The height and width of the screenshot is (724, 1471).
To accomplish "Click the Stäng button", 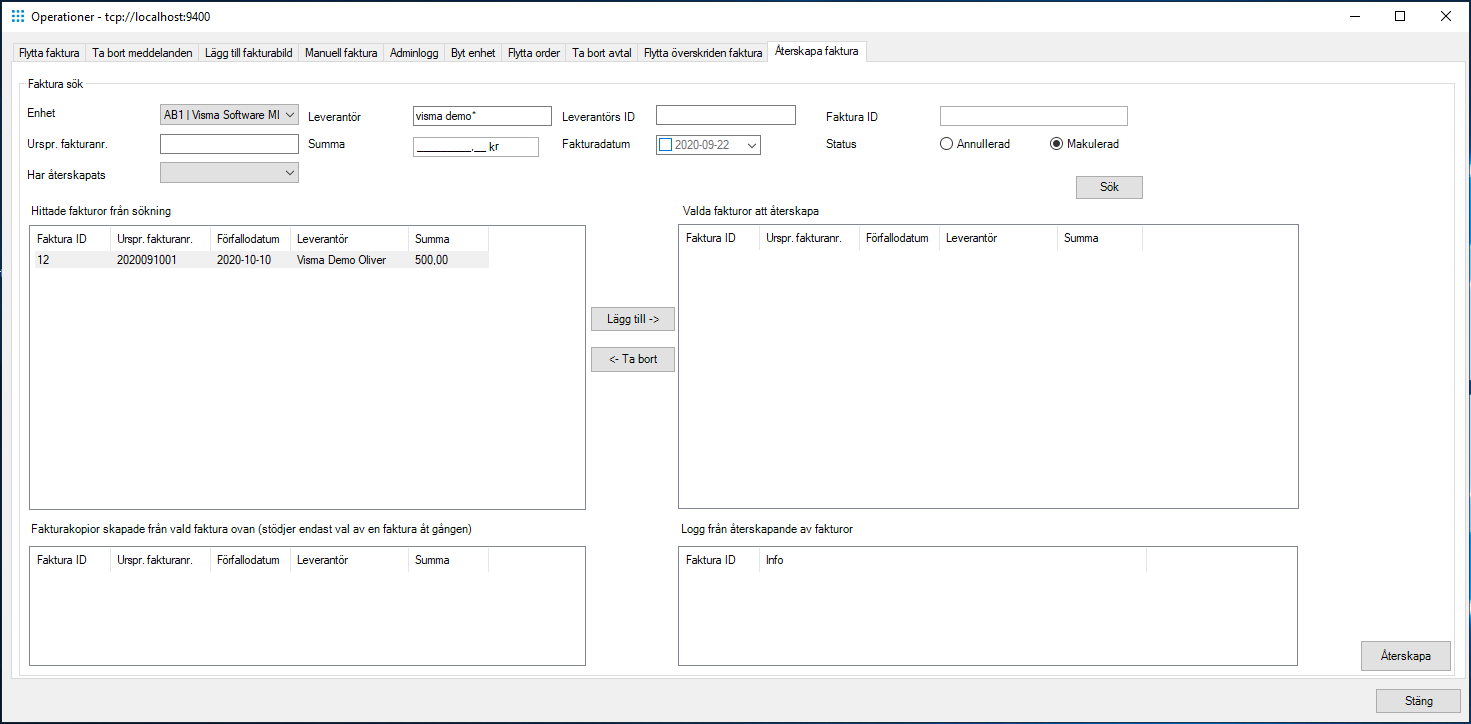I will pos(1417,700).
